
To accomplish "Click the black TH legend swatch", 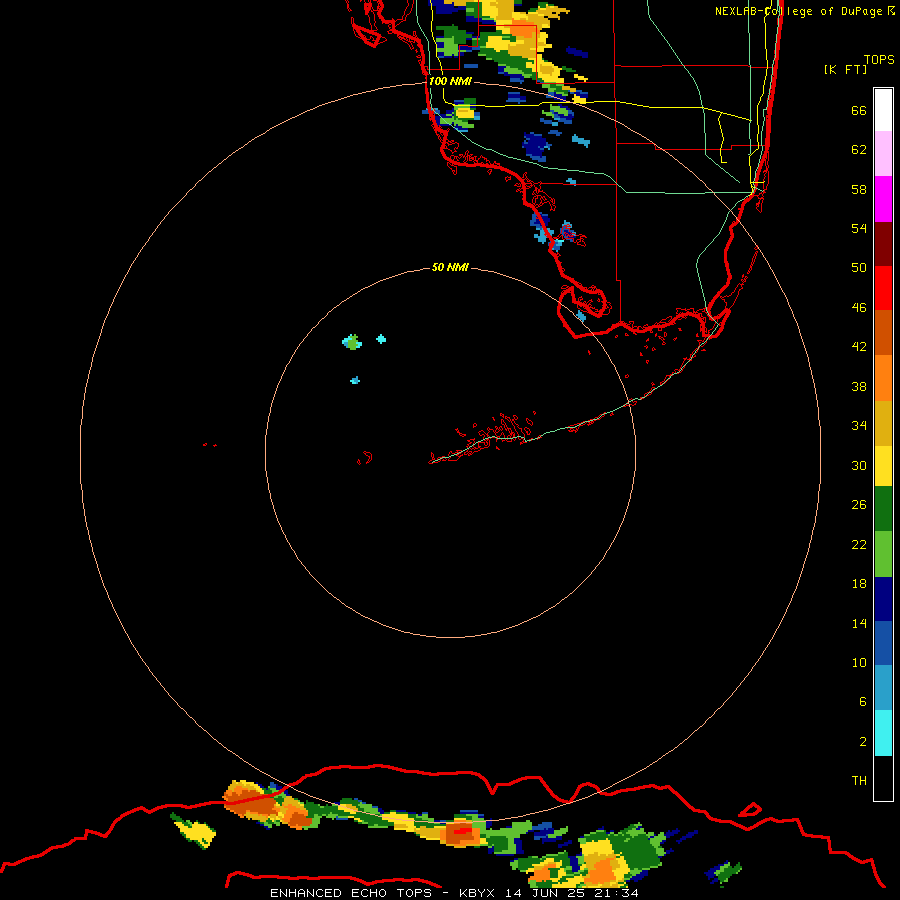I will point(883,778).
